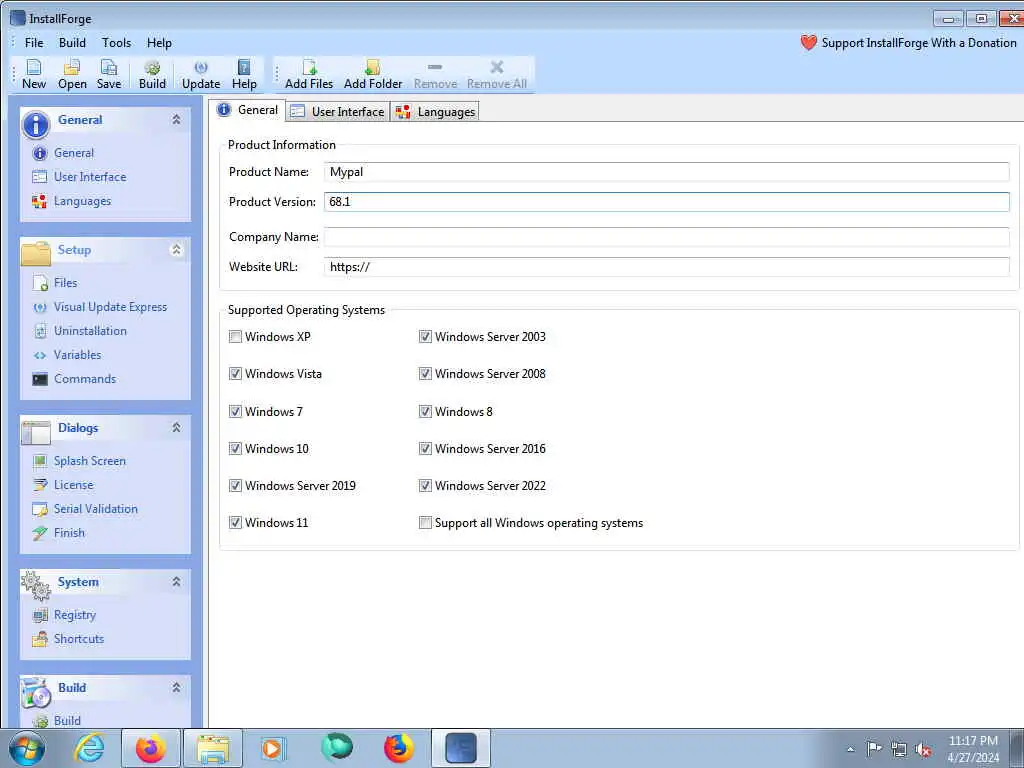
Task: Click the Add Folder toolbar icon
Action: pyautogui.click(x=373, y=74)
